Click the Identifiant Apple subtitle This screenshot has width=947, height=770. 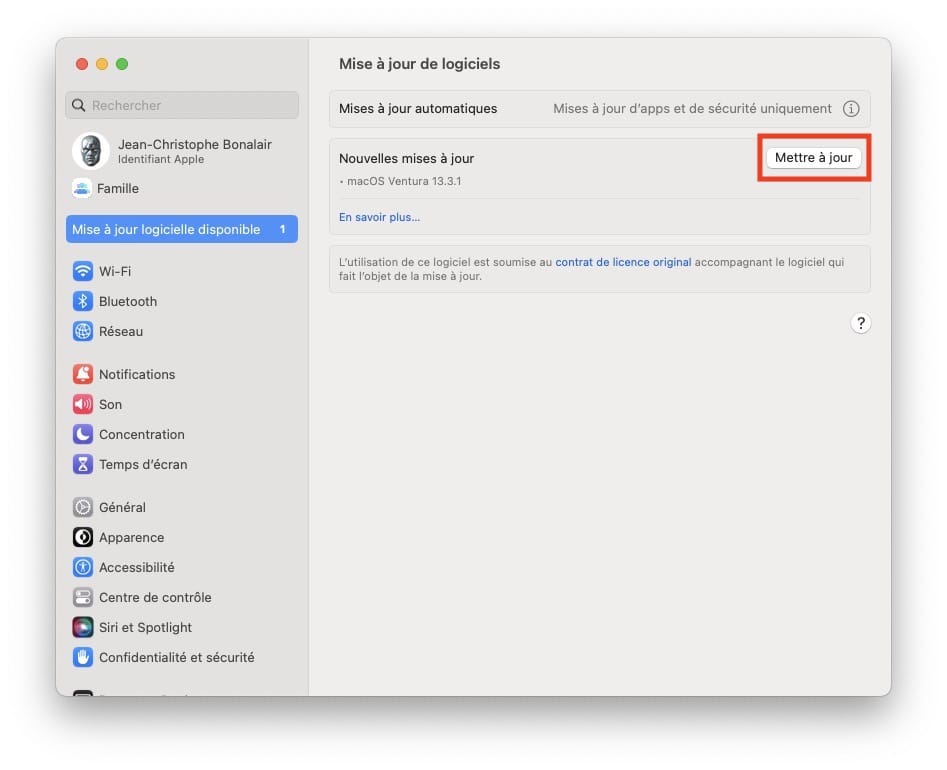pyautogui.click(x=161, y=159)
